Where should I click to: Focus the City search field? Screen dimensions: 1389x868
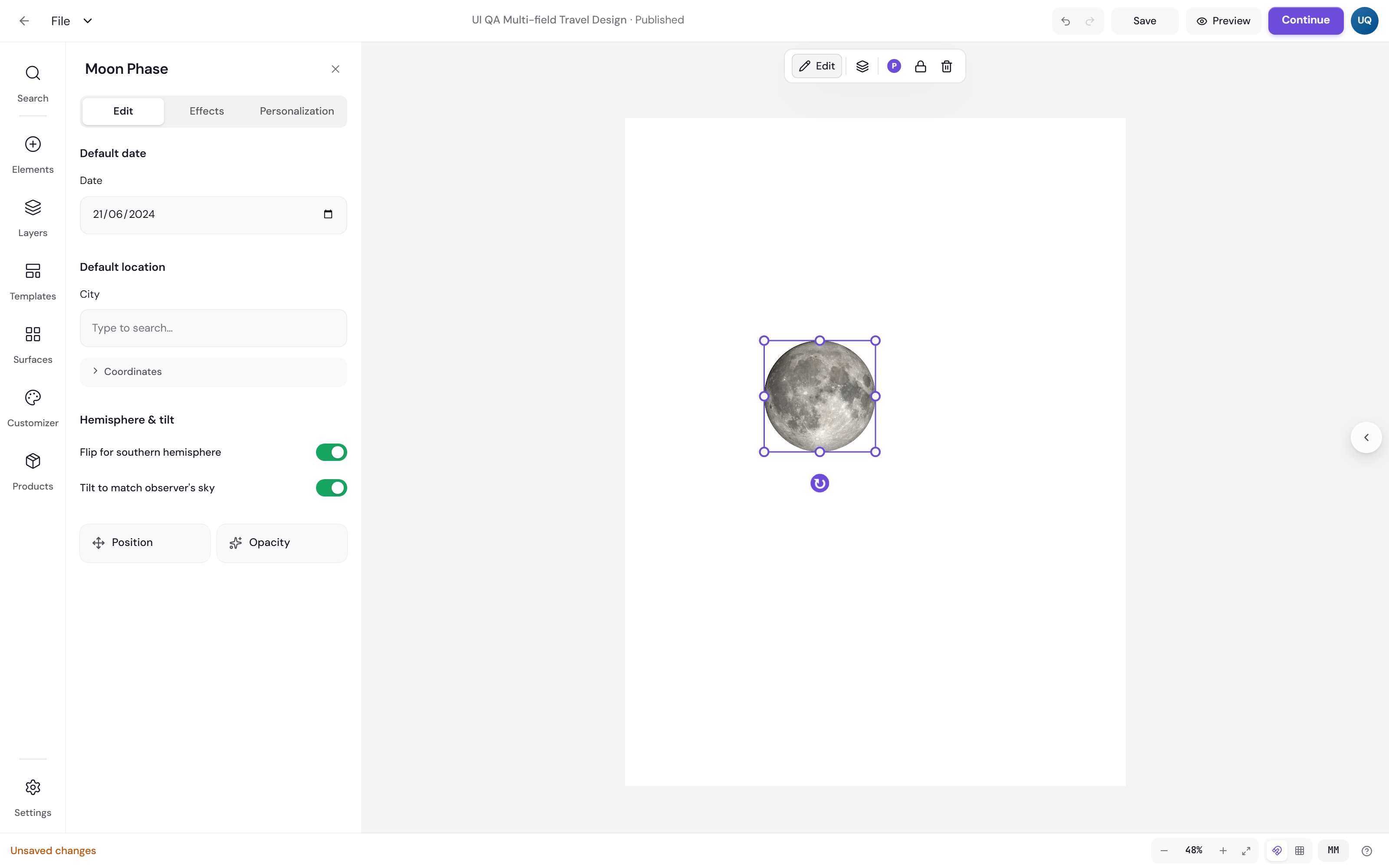coord(213,328)
